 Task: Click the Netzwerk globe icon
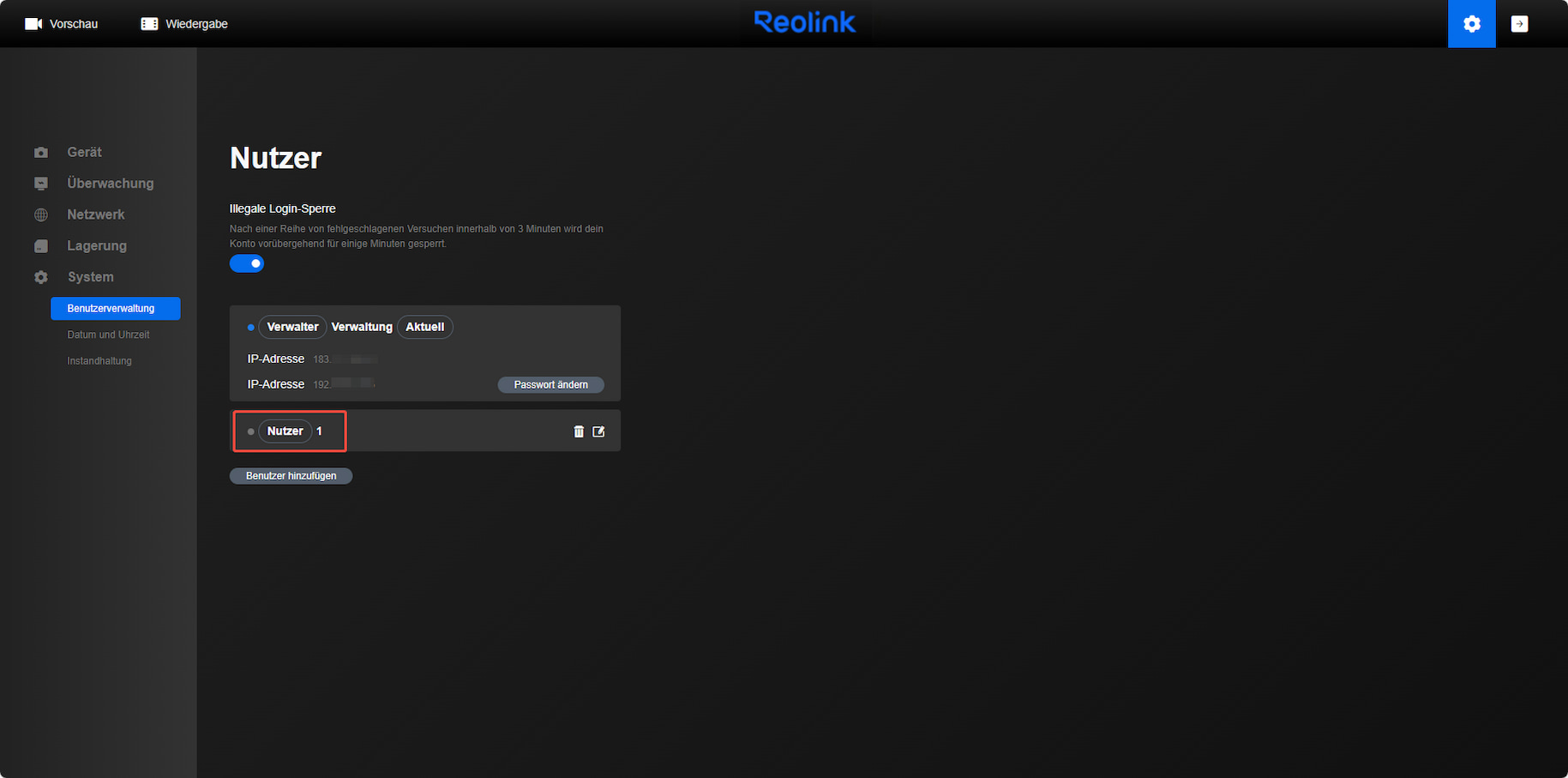point(41,215)
